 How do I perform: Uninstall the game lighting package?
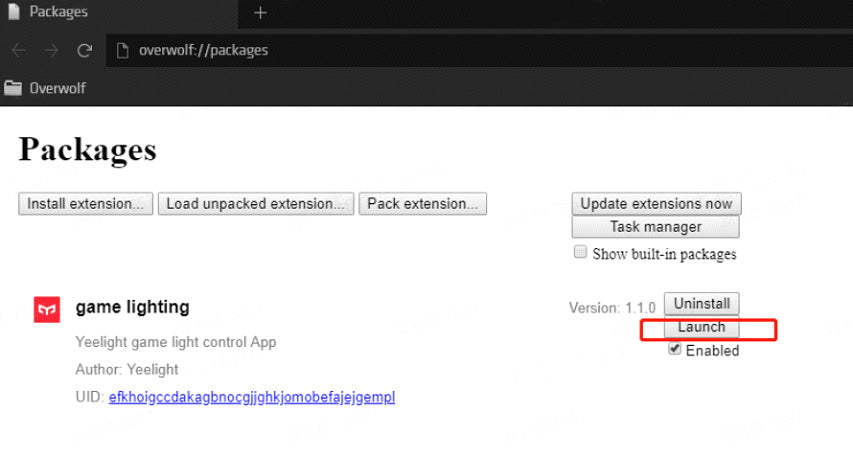(x=703, y=303)
